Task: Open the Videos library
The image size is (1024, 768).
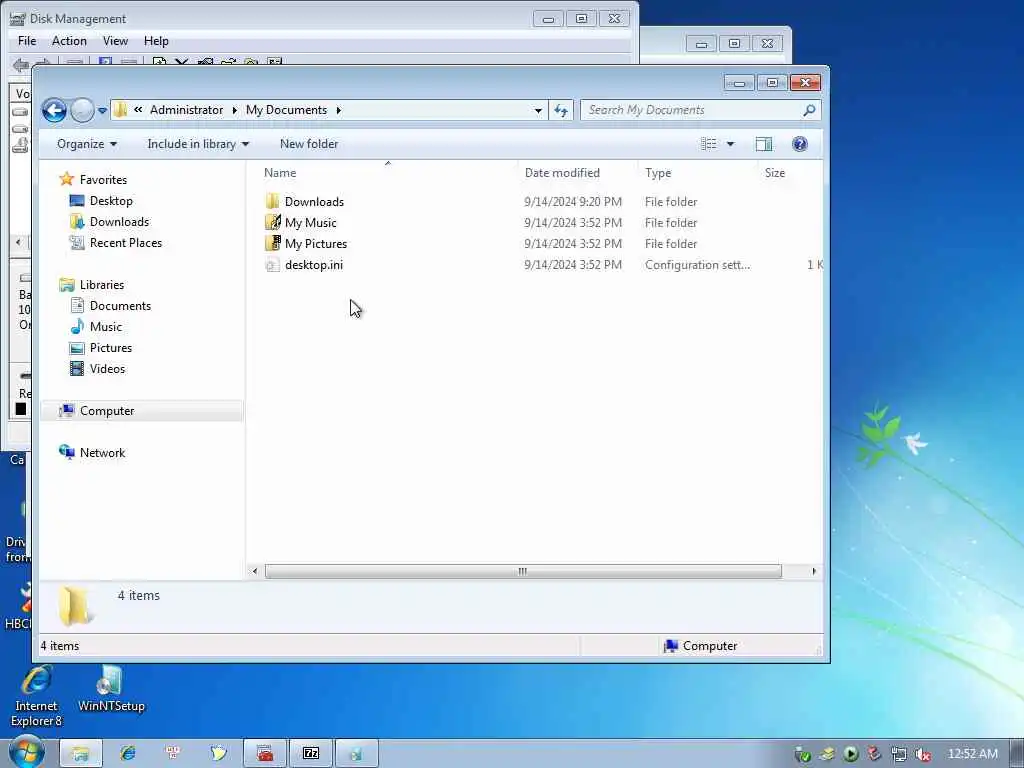Action: [107, 368]
